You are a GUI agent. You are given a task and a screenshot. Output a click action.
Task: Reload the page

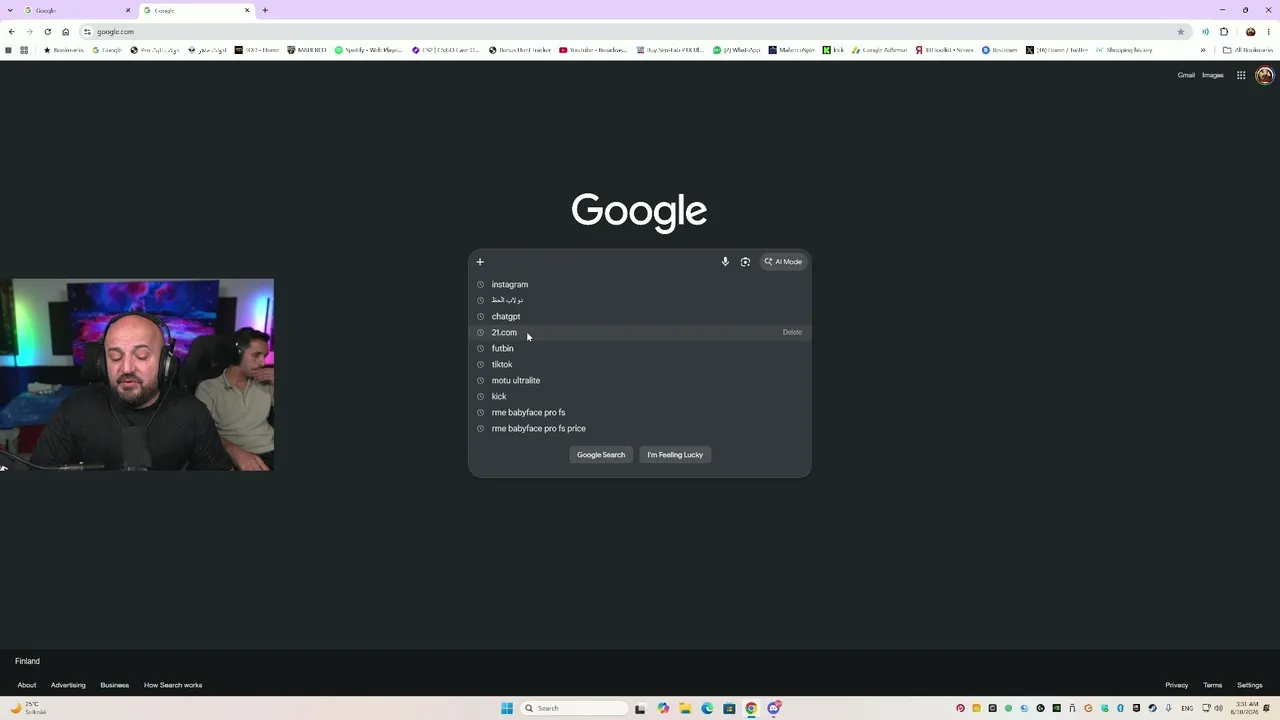tap(47, 32)
